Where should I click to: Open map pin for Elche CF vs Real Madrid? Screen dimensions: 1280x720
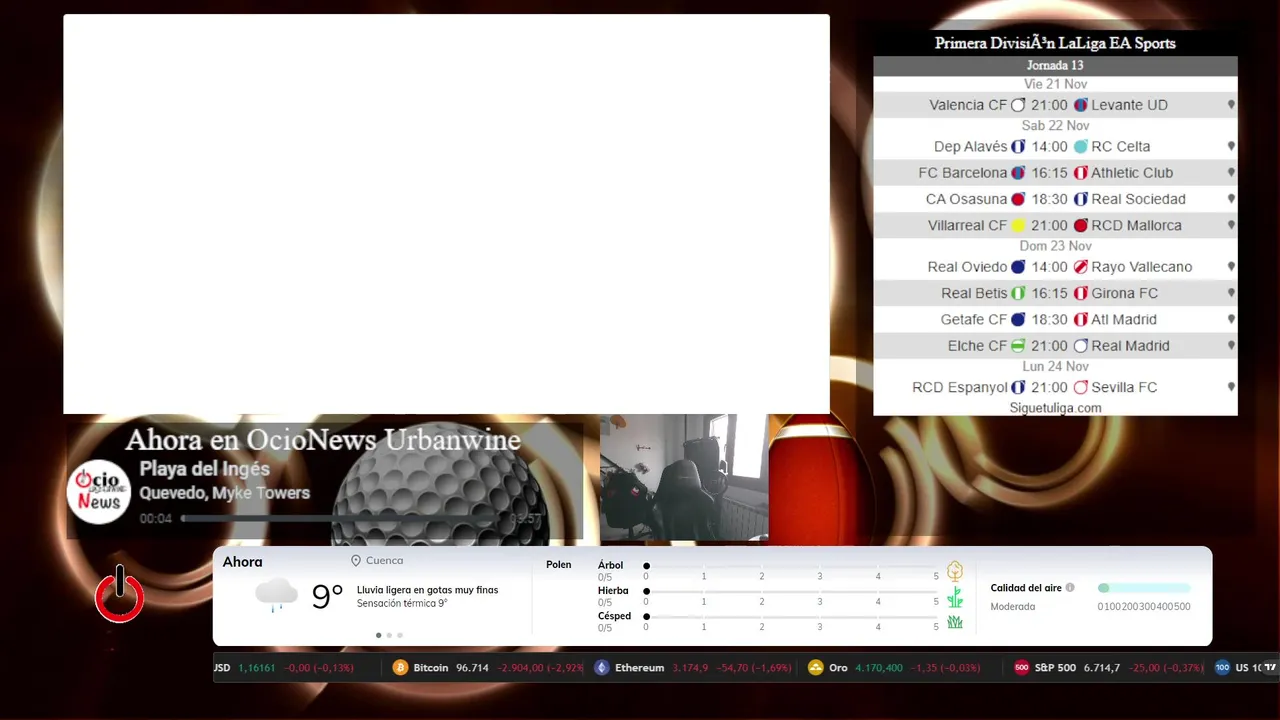[1231, 346]
